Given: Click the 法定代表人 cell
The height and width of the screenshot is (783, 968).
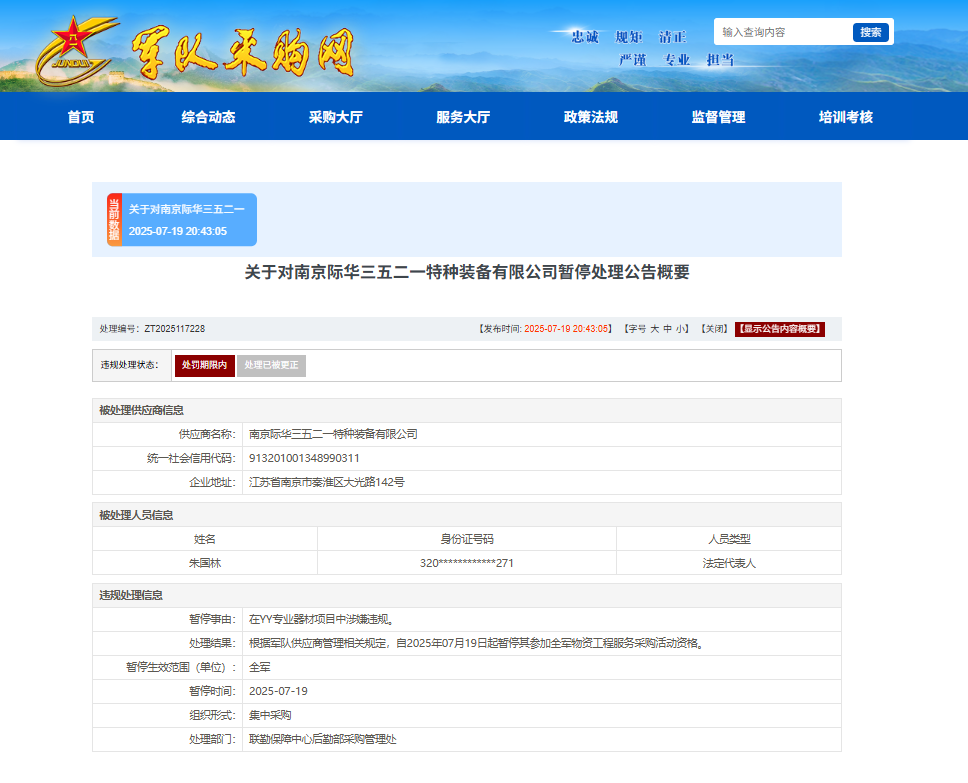Looking at the screenshot, I should click(729, 563).
